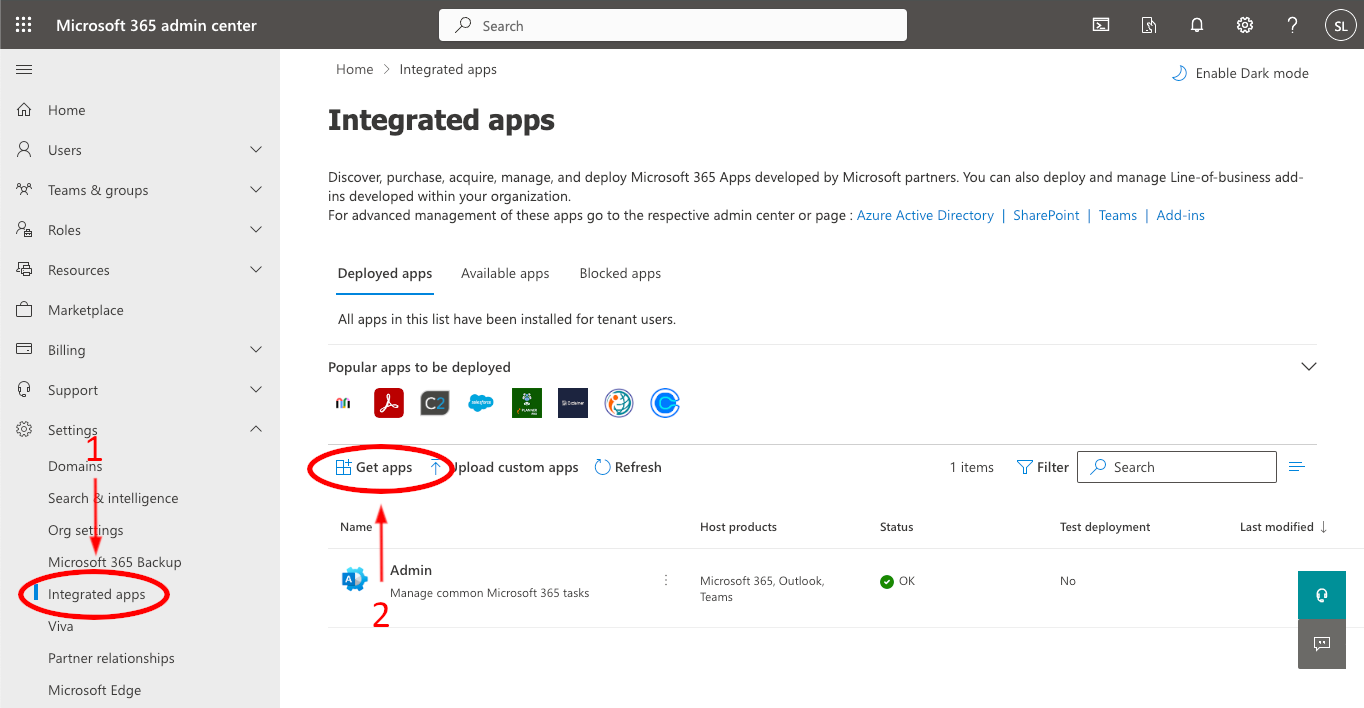
Task: Click the Filter button
Action: click(1043, 467)
